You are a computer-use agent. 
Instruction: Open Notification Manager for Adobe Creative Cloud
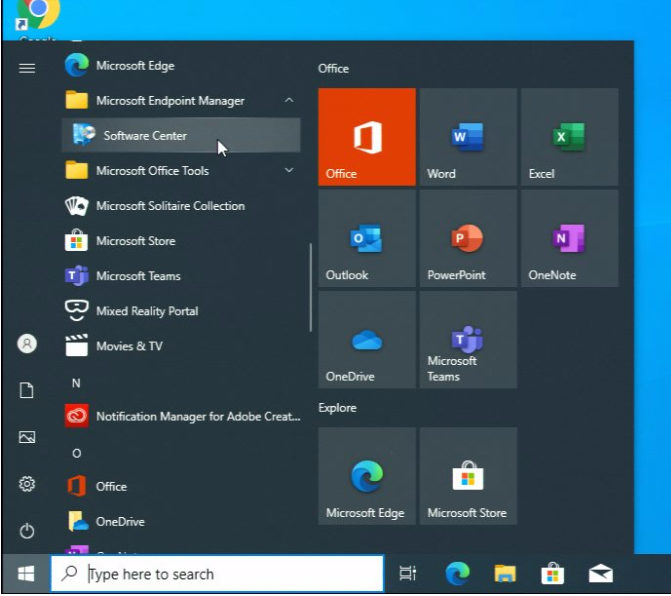(181, 416)
